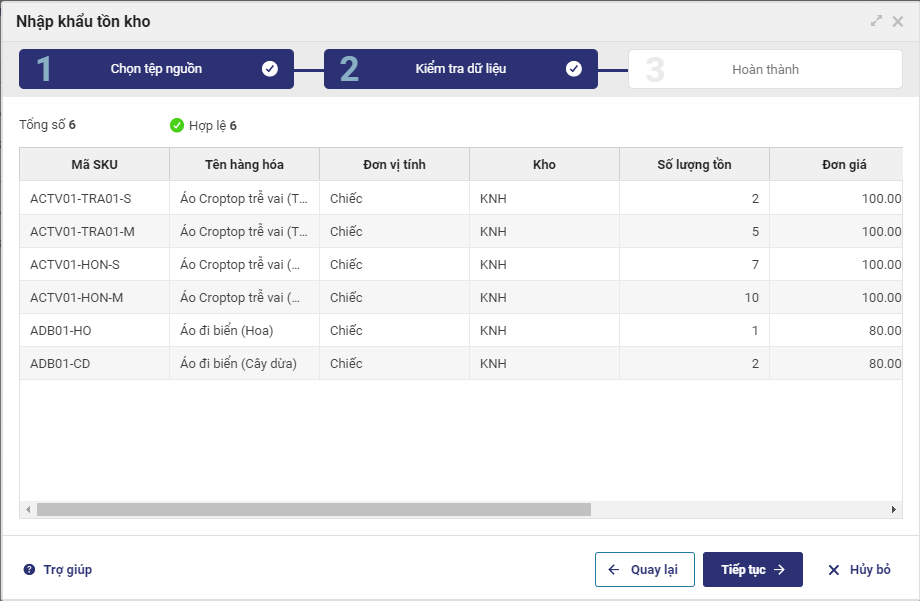This screenshot has width=920, height=601.
Task: Select step 2 Kiểm tra dữ liệu
Action: (x=461, y=69)
